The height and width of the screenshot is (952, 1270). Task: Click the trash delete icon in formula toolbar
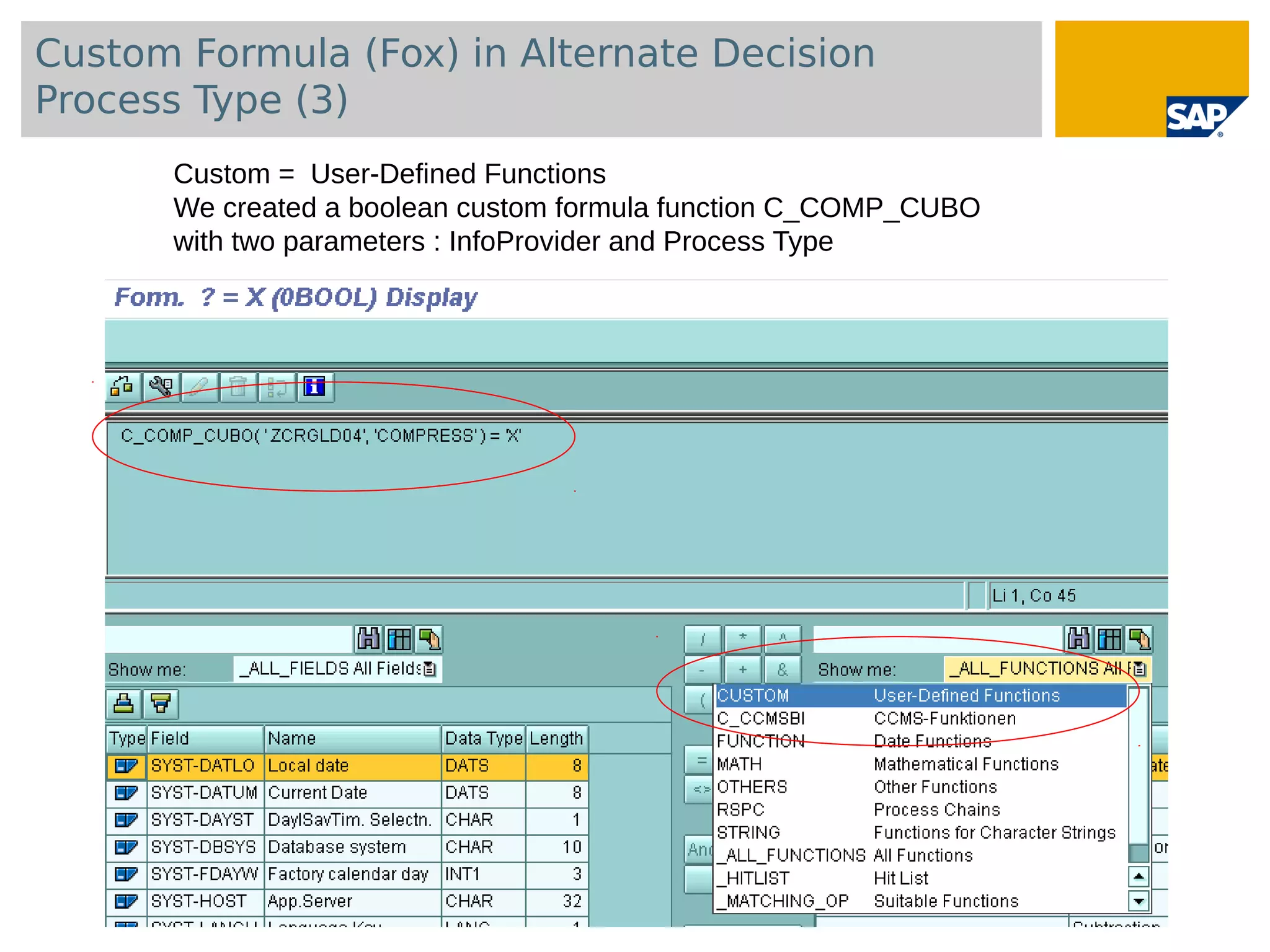pos(238,387)
